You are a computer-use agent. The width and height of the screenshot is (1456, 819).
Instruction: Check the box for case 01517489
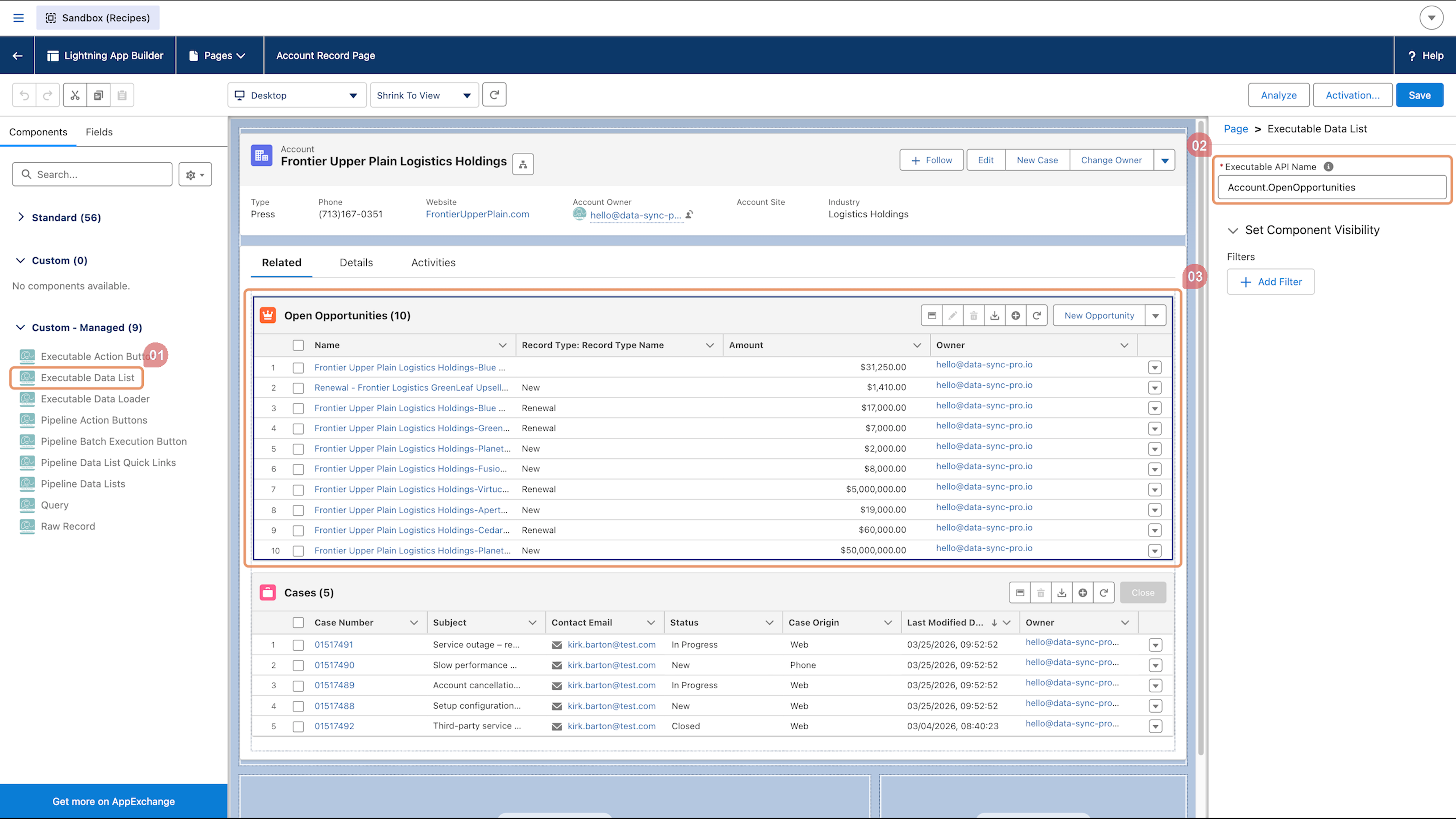(298, 686)
